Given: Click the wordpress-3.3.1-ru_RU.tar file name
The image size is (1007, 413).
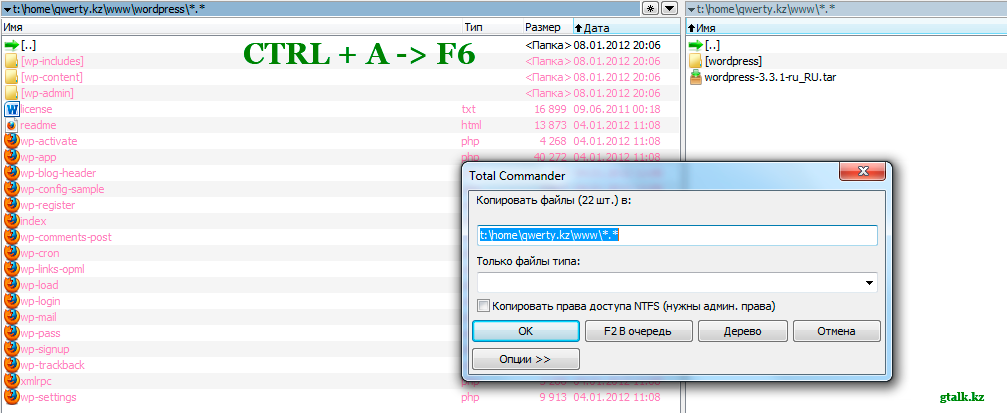Looking at the screenshot, I should point(771,77).
